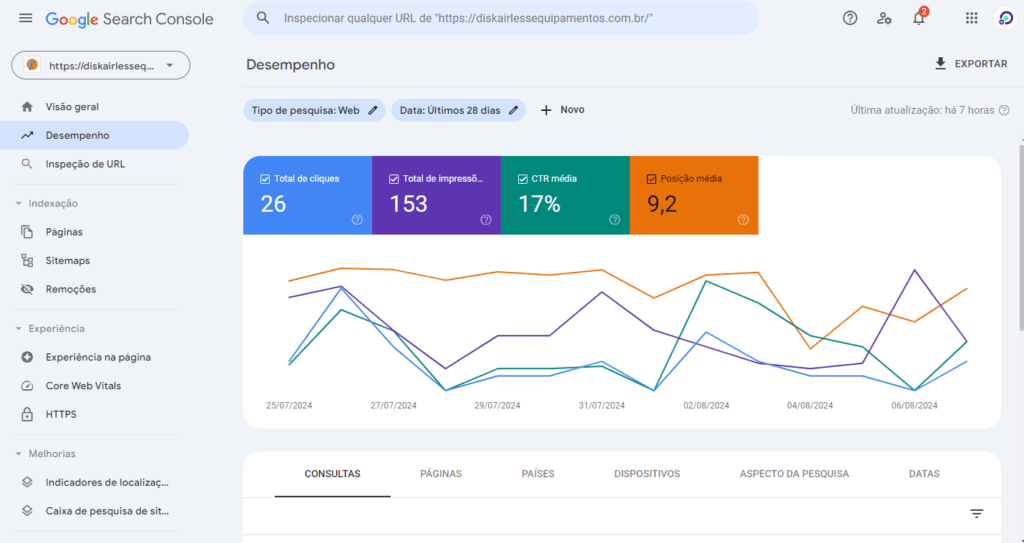1024x543 pixels.
Task: Click the URL inspection search field
Action: click(x=500, y=18)
